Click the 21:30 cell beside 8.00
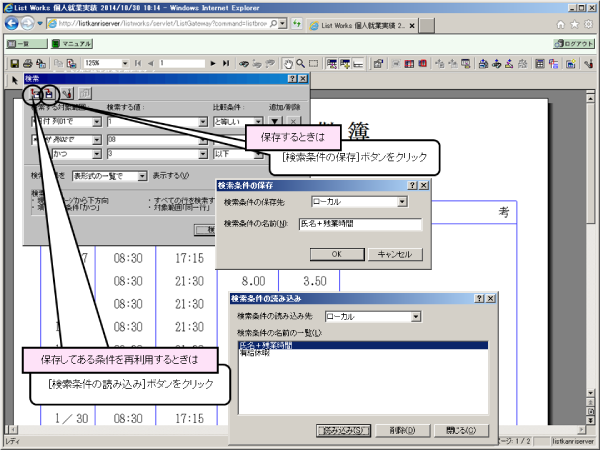Viewport: 600px width, 450px height. click(x=189, y=281)
